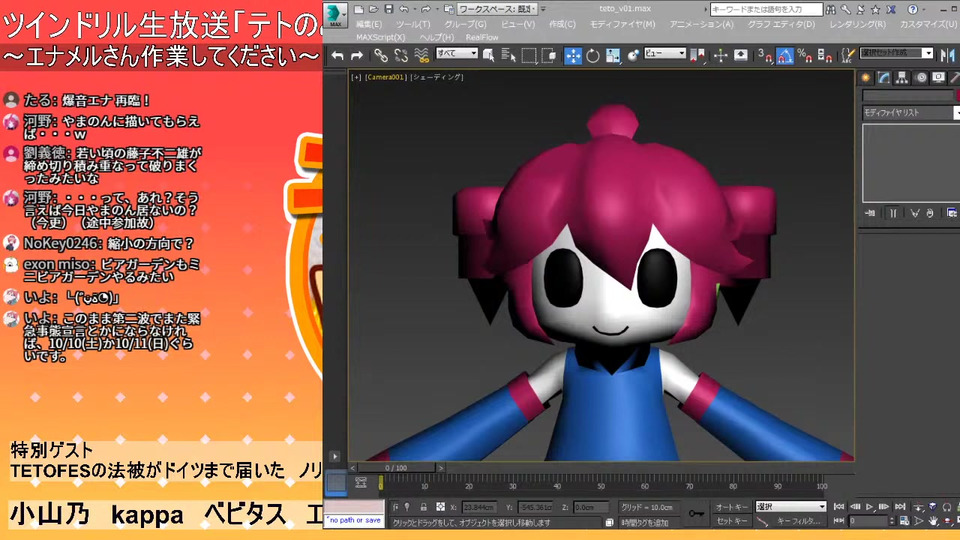Open the RealFlow menu
960x540 pixels.
pyautogui.click(x=482, y=37)
